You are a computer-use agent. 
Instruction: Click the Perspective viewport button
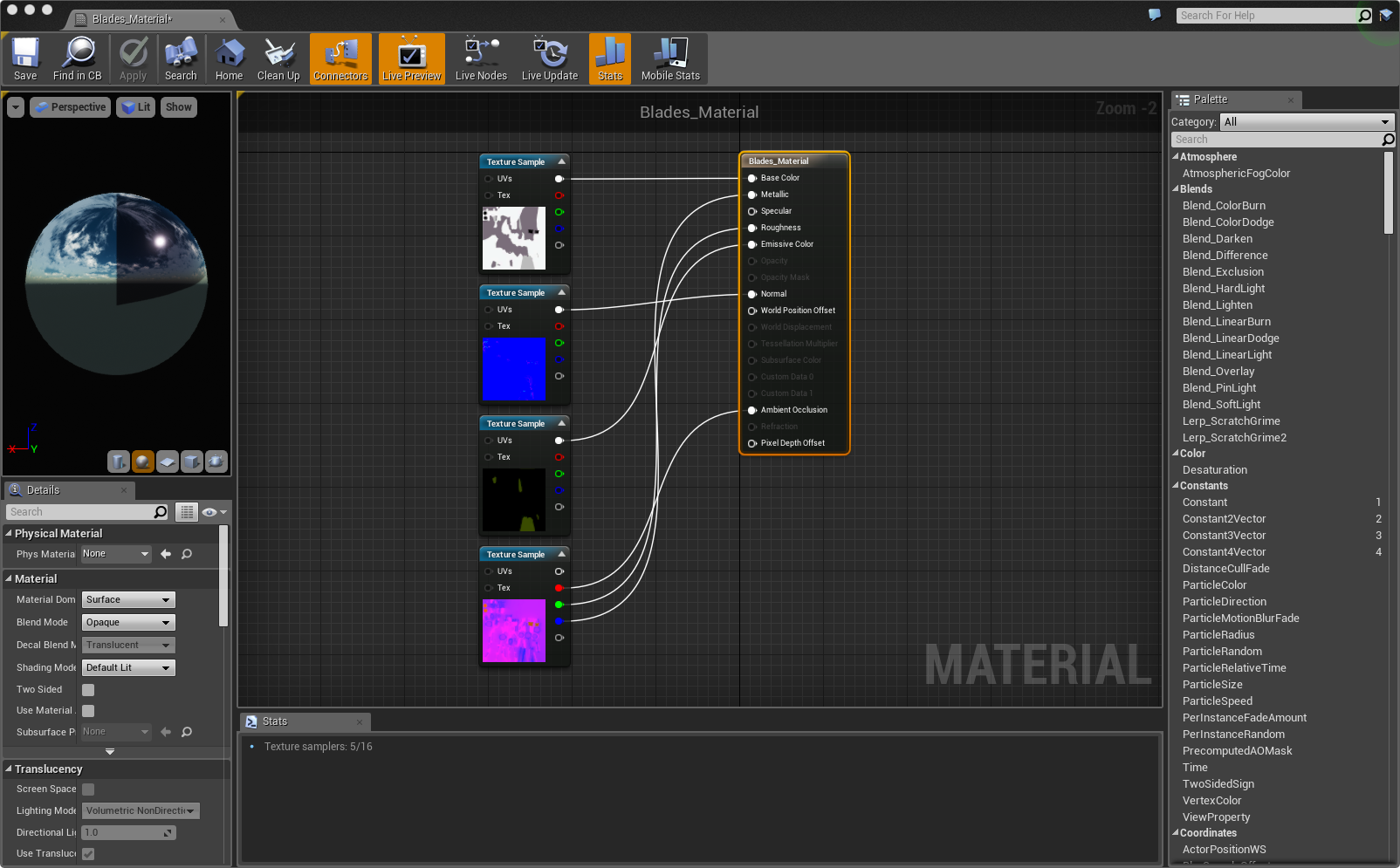71,107
